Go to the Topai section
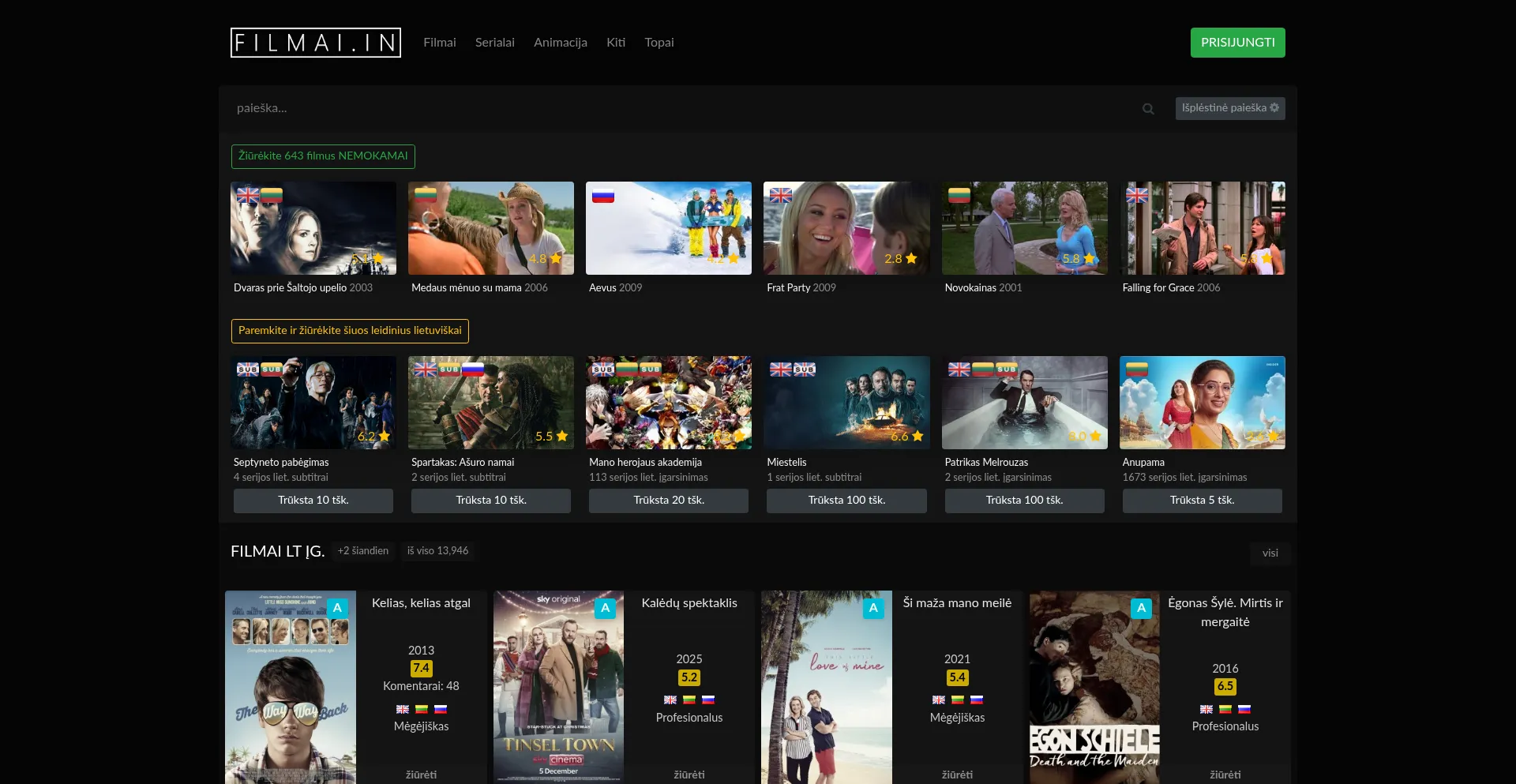Viewport: 1516px width, 784px height. click(659, 43)
